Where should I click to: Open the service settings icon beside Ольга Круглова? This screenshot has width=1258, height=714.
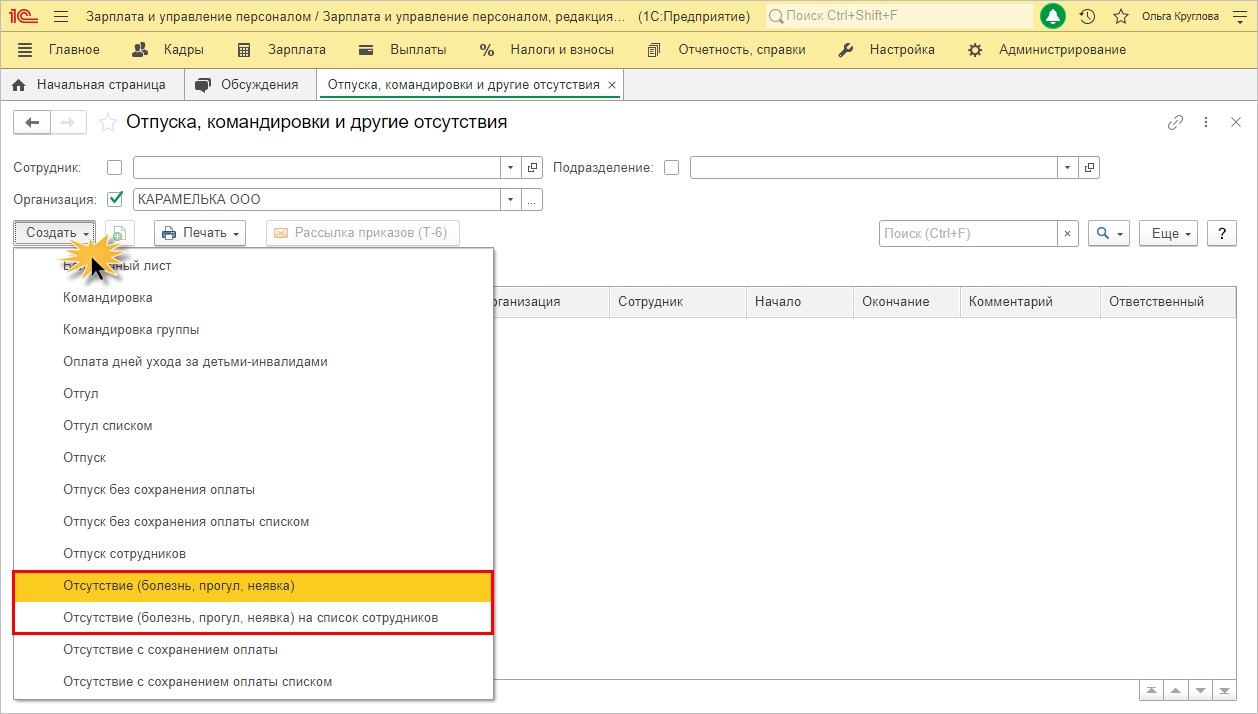tap(1241, 17)
